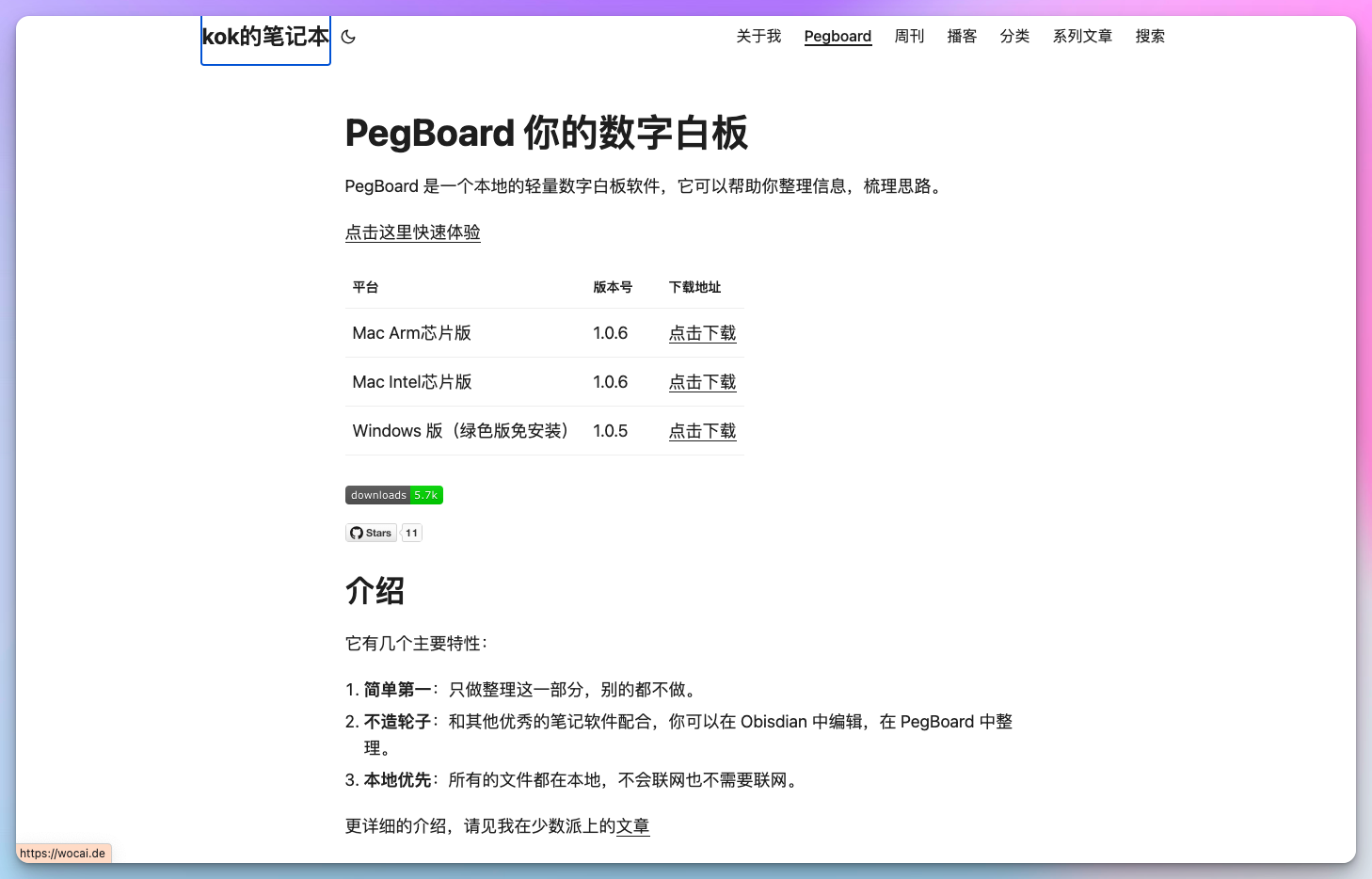Viewport: 1372px width, 879px height.
Task: Go to the 周刊 page
Action: tap(909, 36)
